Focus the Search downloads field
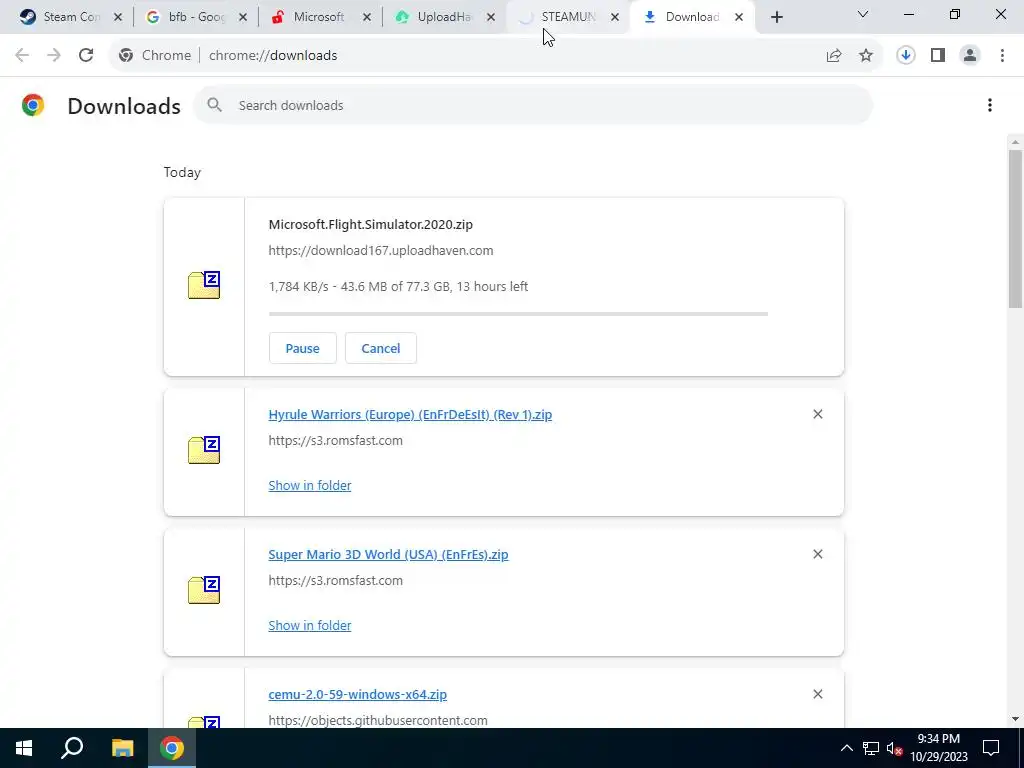 [533, 105]
